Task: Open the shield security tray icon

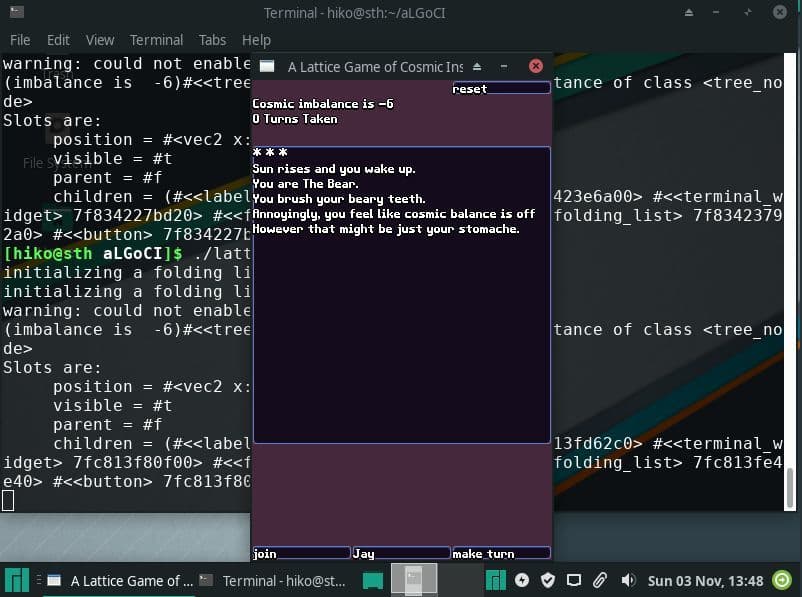Action: pos(548,580)
